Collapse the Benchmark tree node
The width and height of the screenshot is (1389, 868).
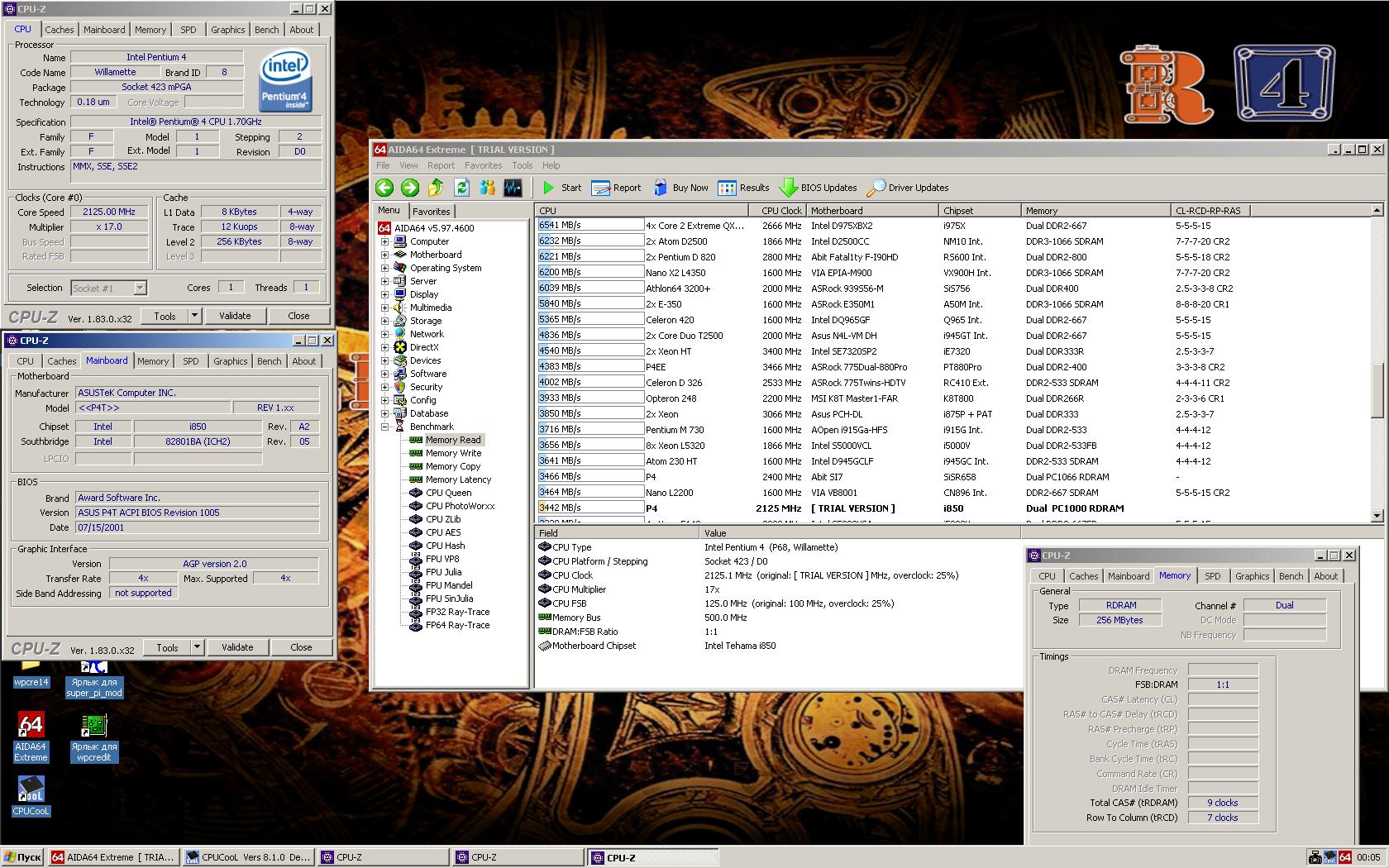(x=384, y=427)
